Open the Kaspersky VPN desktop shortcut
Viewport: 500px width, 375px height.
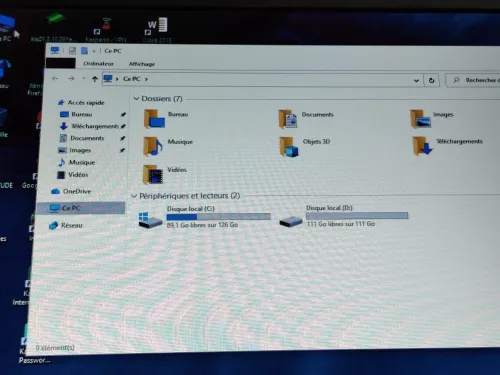106,30
